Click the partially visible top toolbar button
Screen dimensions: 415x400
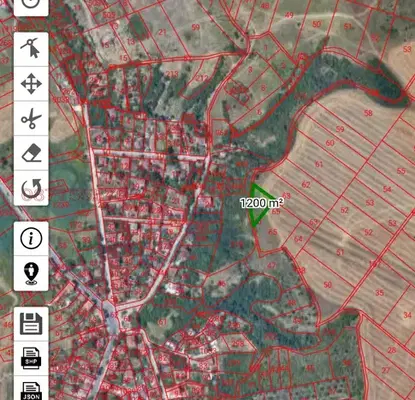[31, 7]
